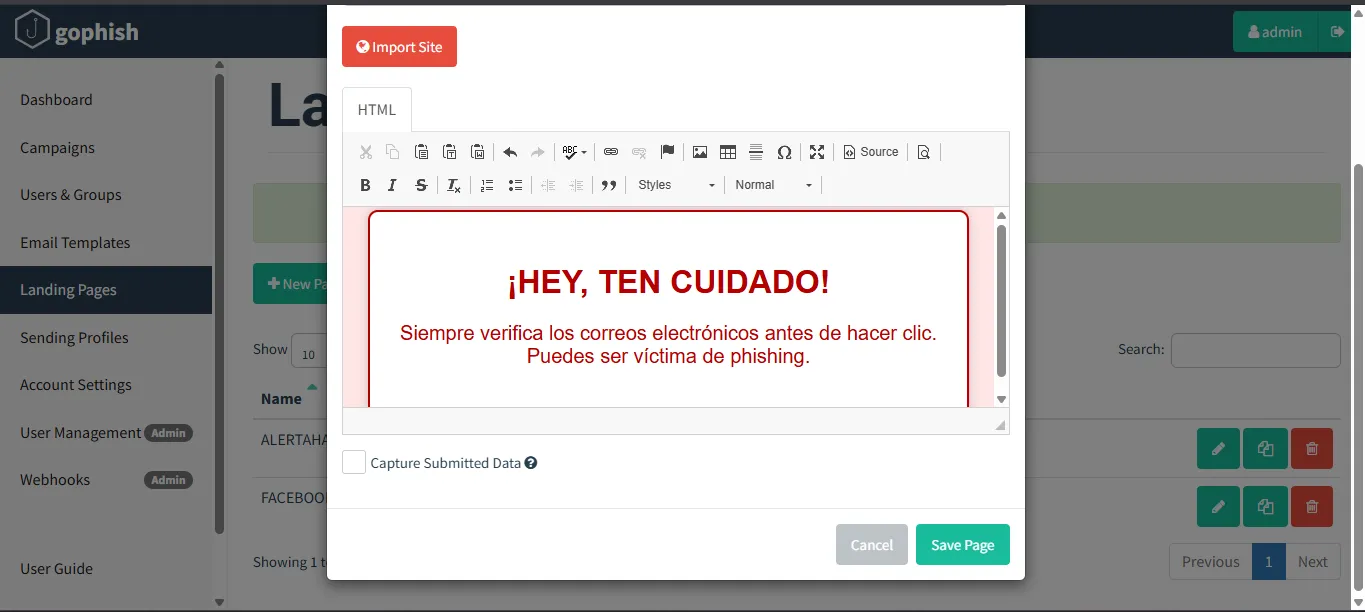The width and height of the screenshot is (1365, 612).
Task: Click the Redo arrow icon
Action: (x=538, y=152)
